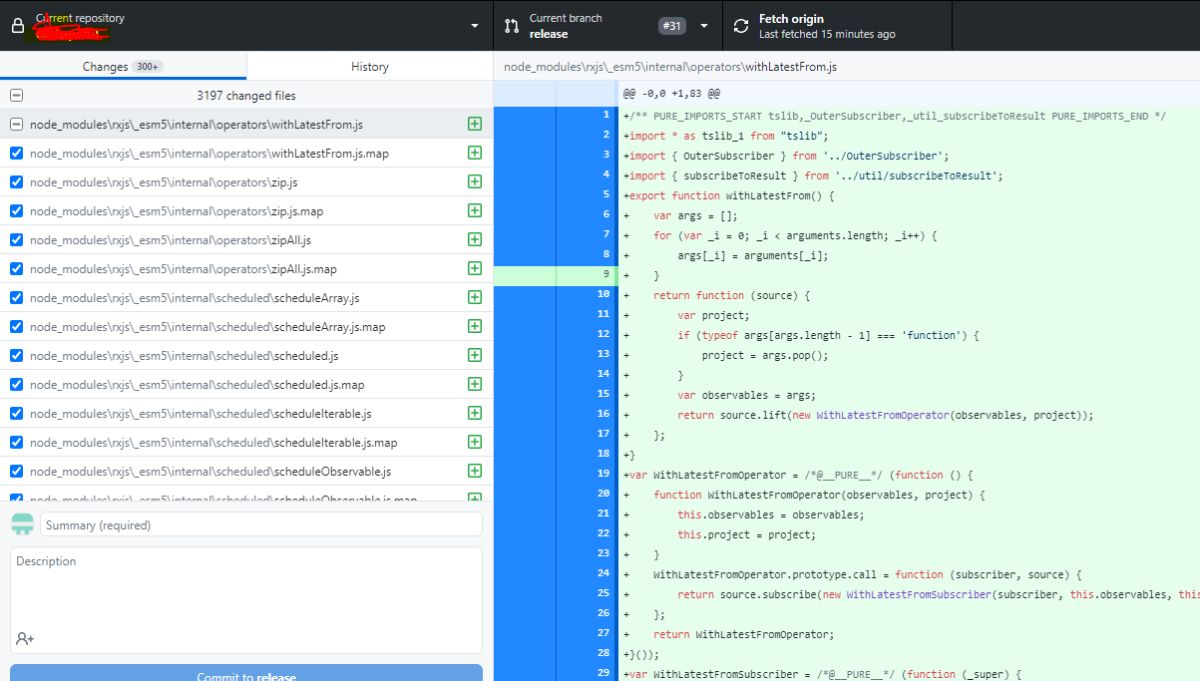This screenshot has width=1200, height=681.
Task: Click the added-file icon for scheduleIterable.js.map
Action: click(475, 442)
